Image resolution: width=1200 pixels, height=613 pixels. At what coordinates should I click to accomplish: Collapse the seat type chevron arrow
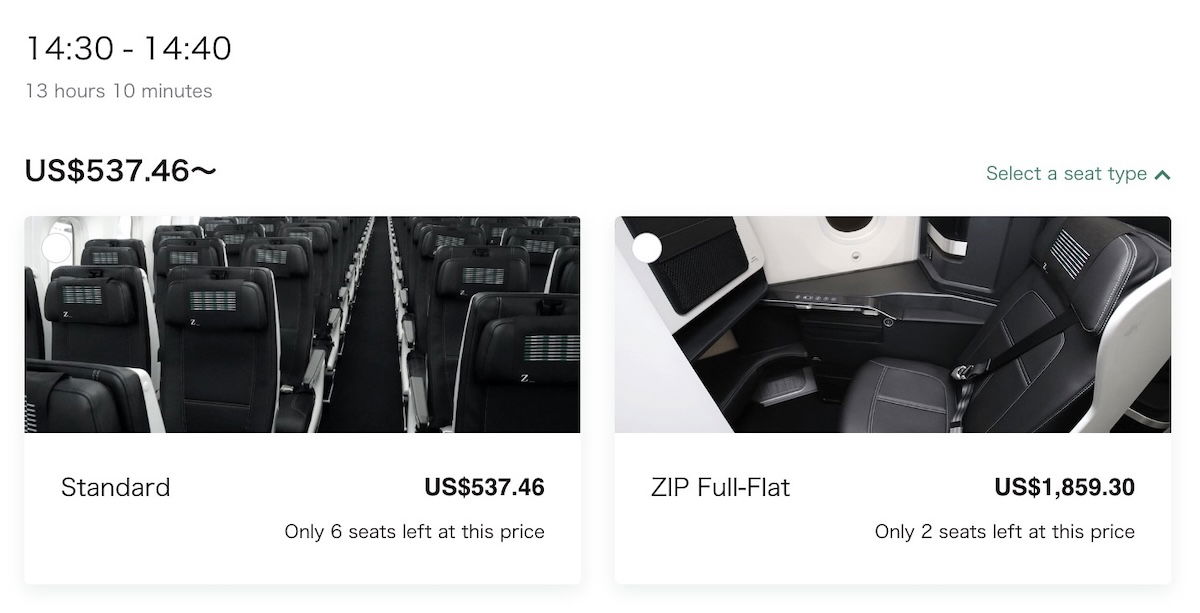[x=1162, y=175]
